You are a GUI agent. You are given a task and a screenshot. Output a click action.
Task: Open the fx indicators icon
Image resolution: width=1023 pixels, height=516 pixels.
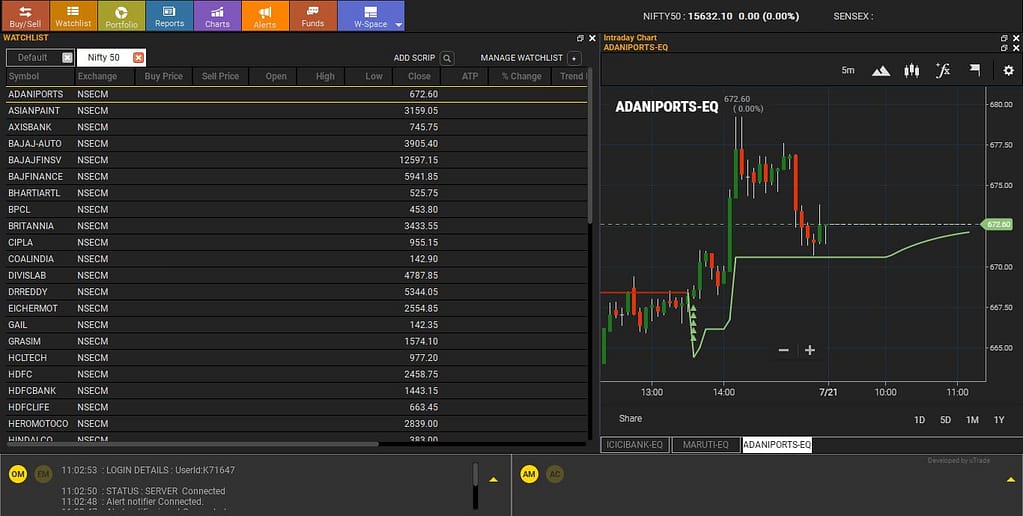coord(943,70)
